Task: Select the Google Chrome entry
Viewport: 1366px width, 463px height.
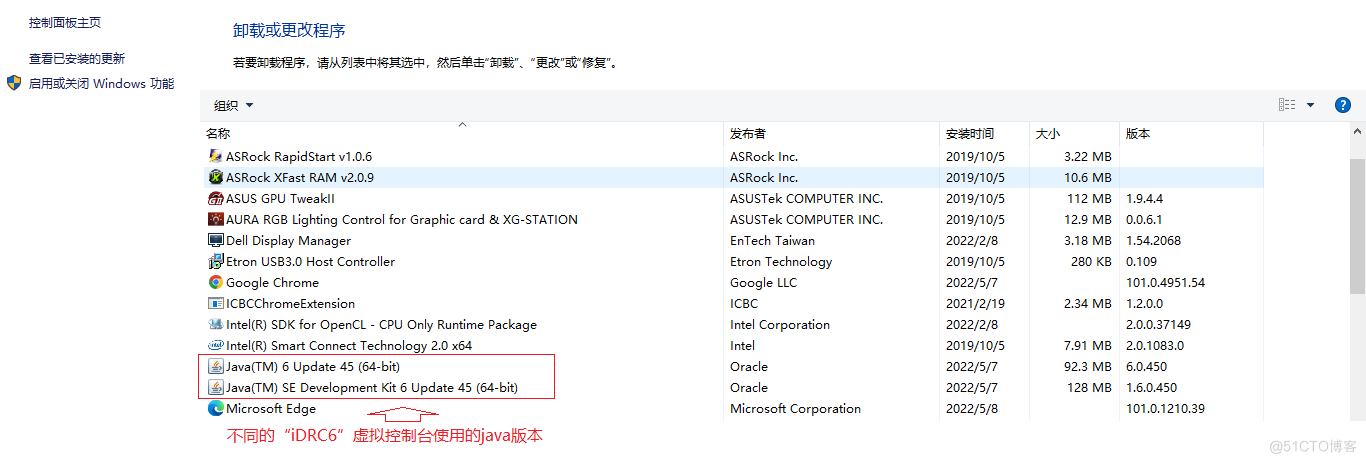Action: coord(733,282)
